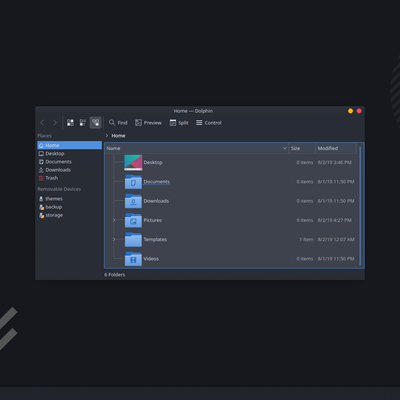Click the Home breadcrumb in location bar
The image size is (400, 400).
[x=118, y=136]
